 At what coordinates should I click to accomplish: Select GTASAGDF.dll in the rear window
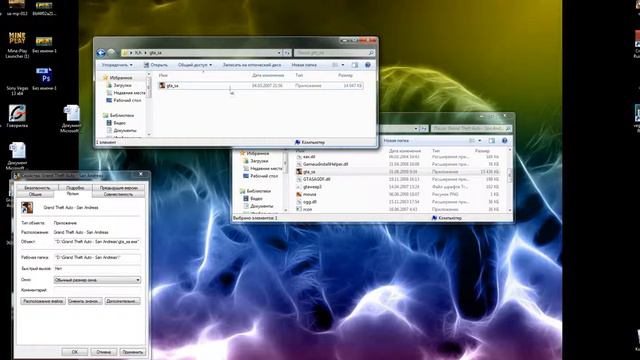click(316, 179)
